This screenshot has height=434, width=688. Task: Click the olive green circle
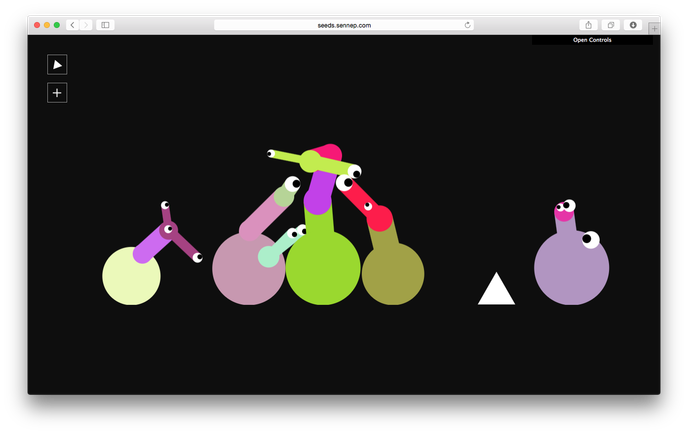[393, 273]
